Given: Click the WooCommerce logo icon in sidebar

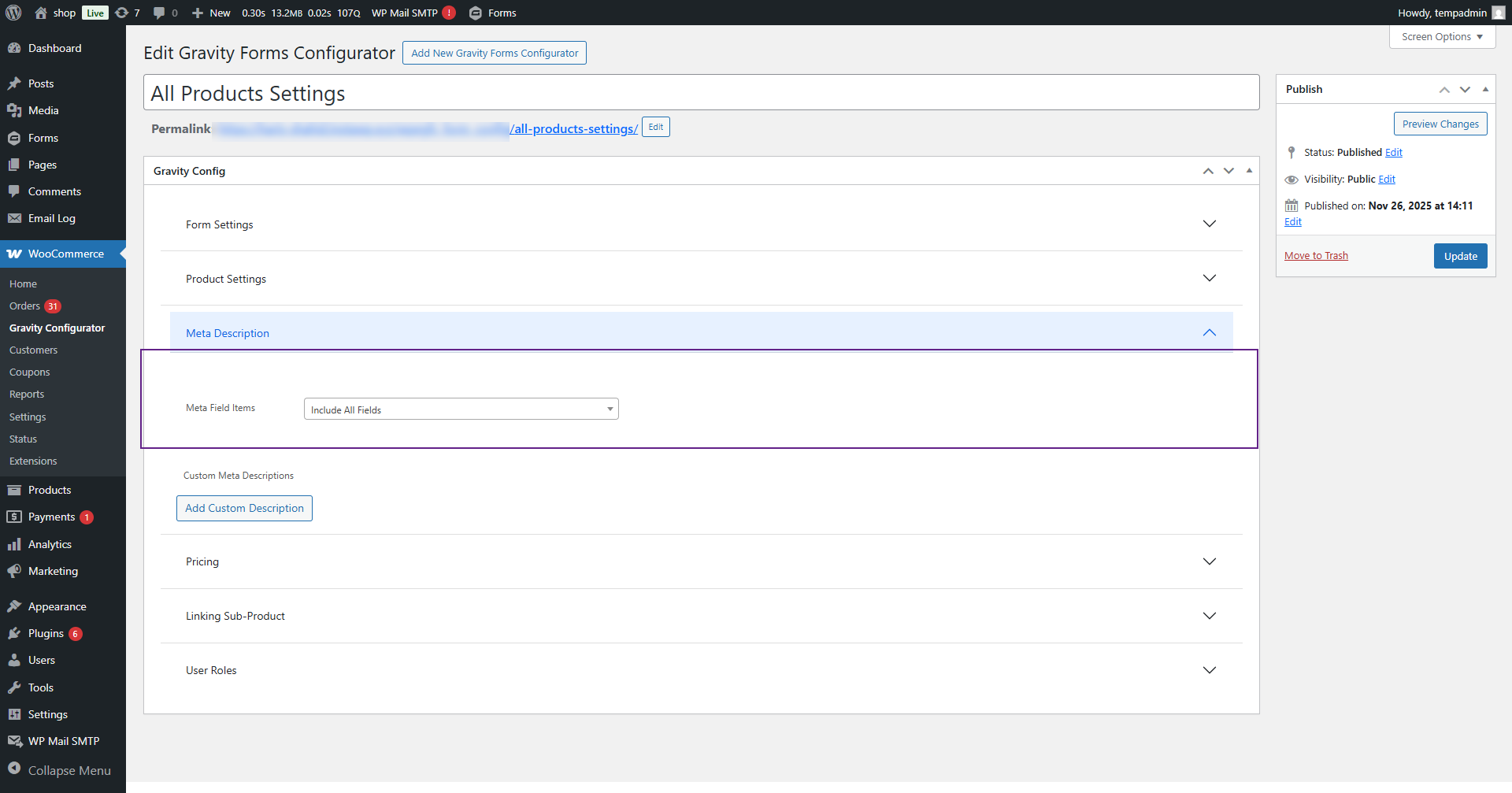Looking at the screenshot, I should pos(14,254).
